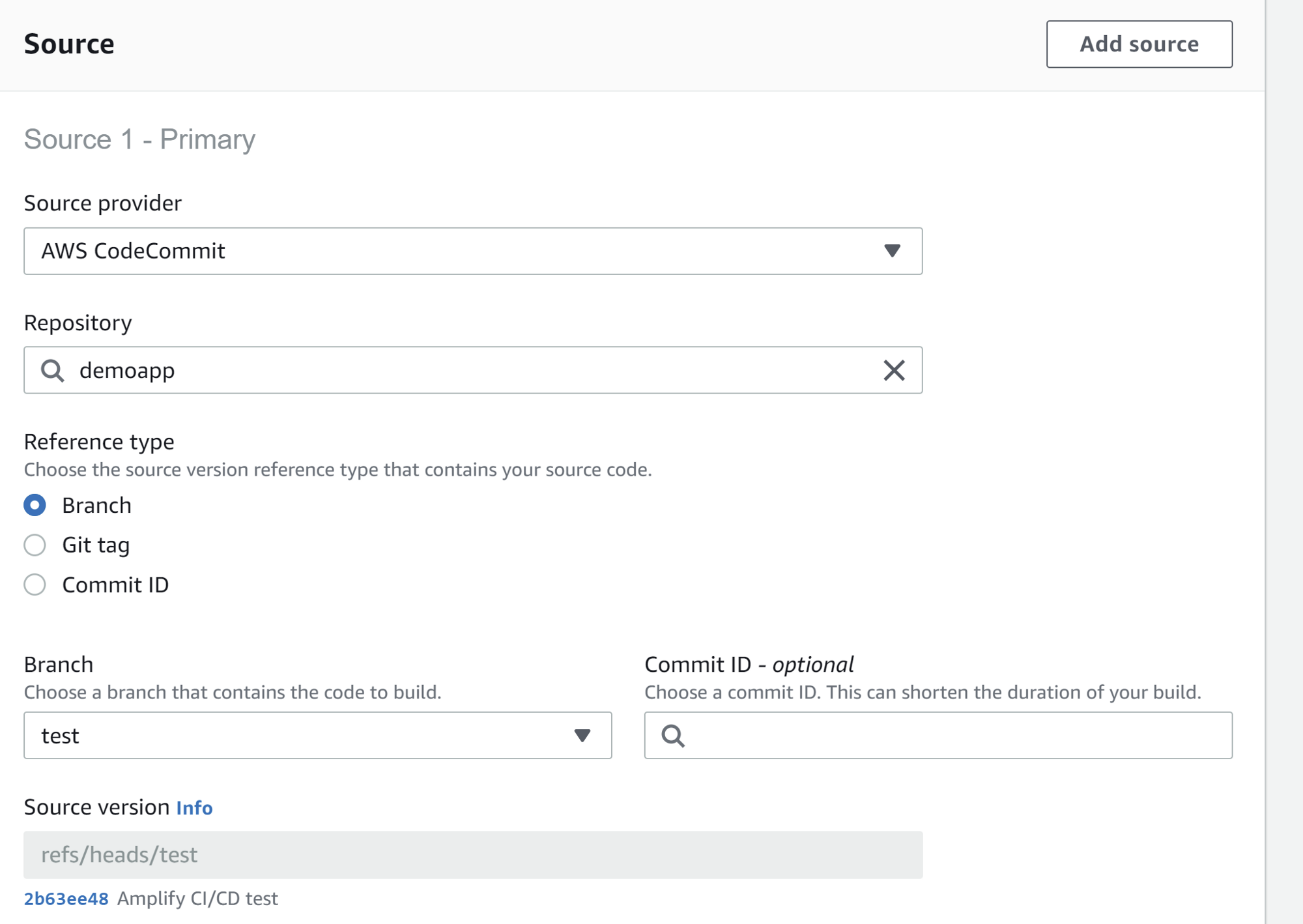Choose Commit ID reference type
Screen dimensions: 1303x924
(35, 585)
